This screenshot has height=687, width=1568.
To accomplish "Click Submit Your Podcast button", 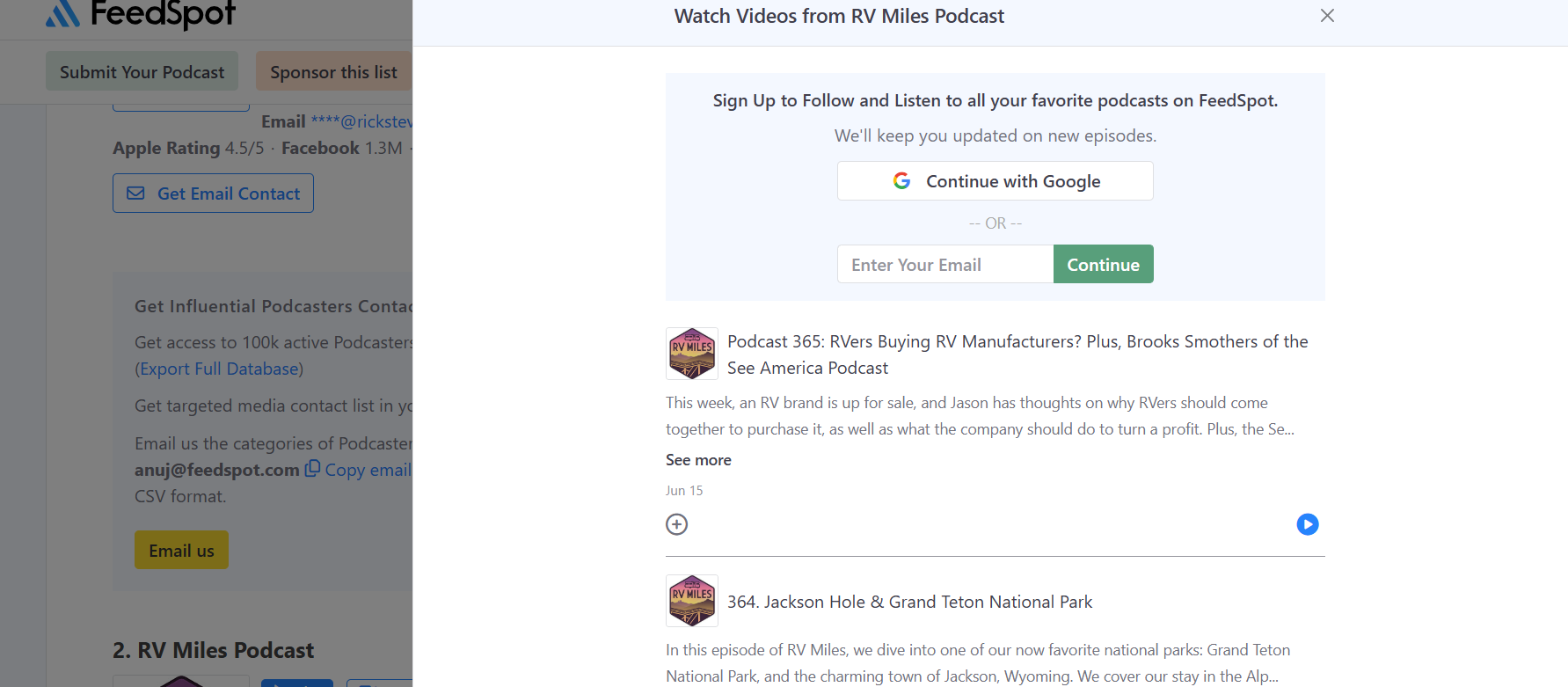I will (142, 71).
